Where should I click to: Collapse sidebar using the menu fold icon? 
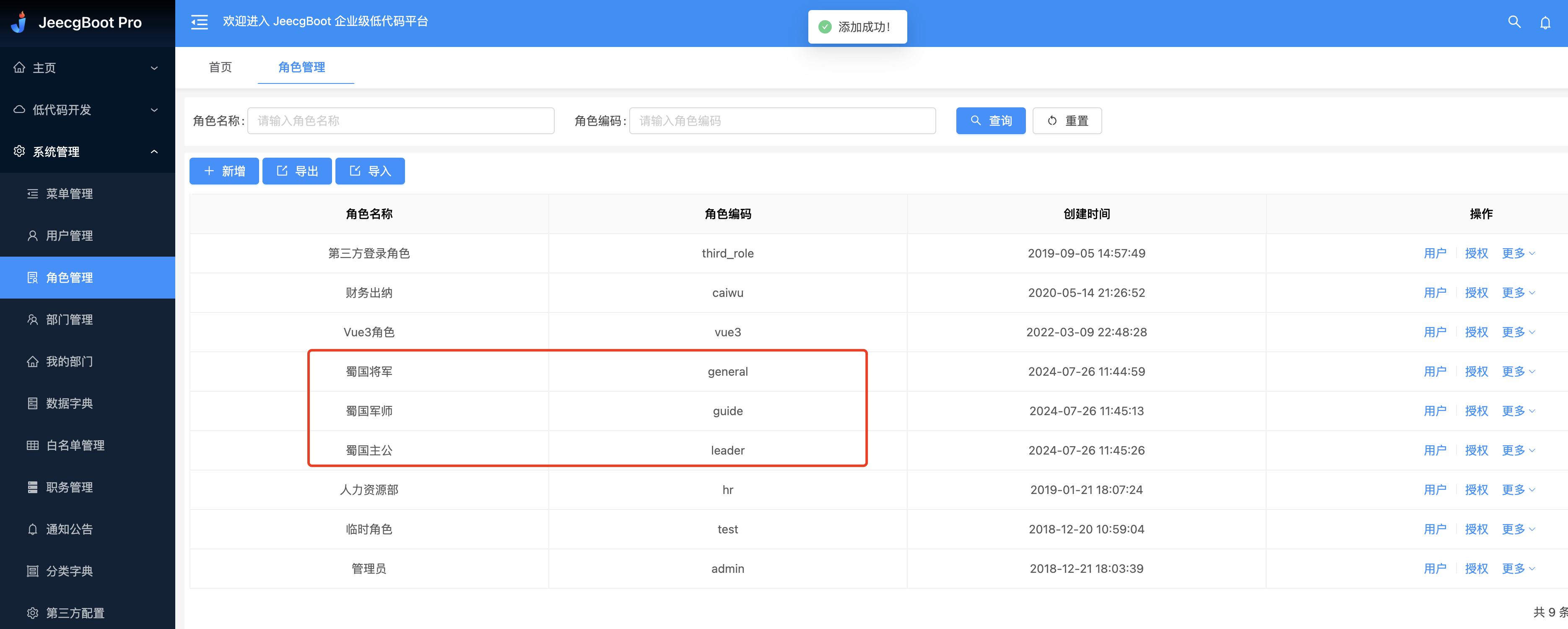(x=199, y=22)
